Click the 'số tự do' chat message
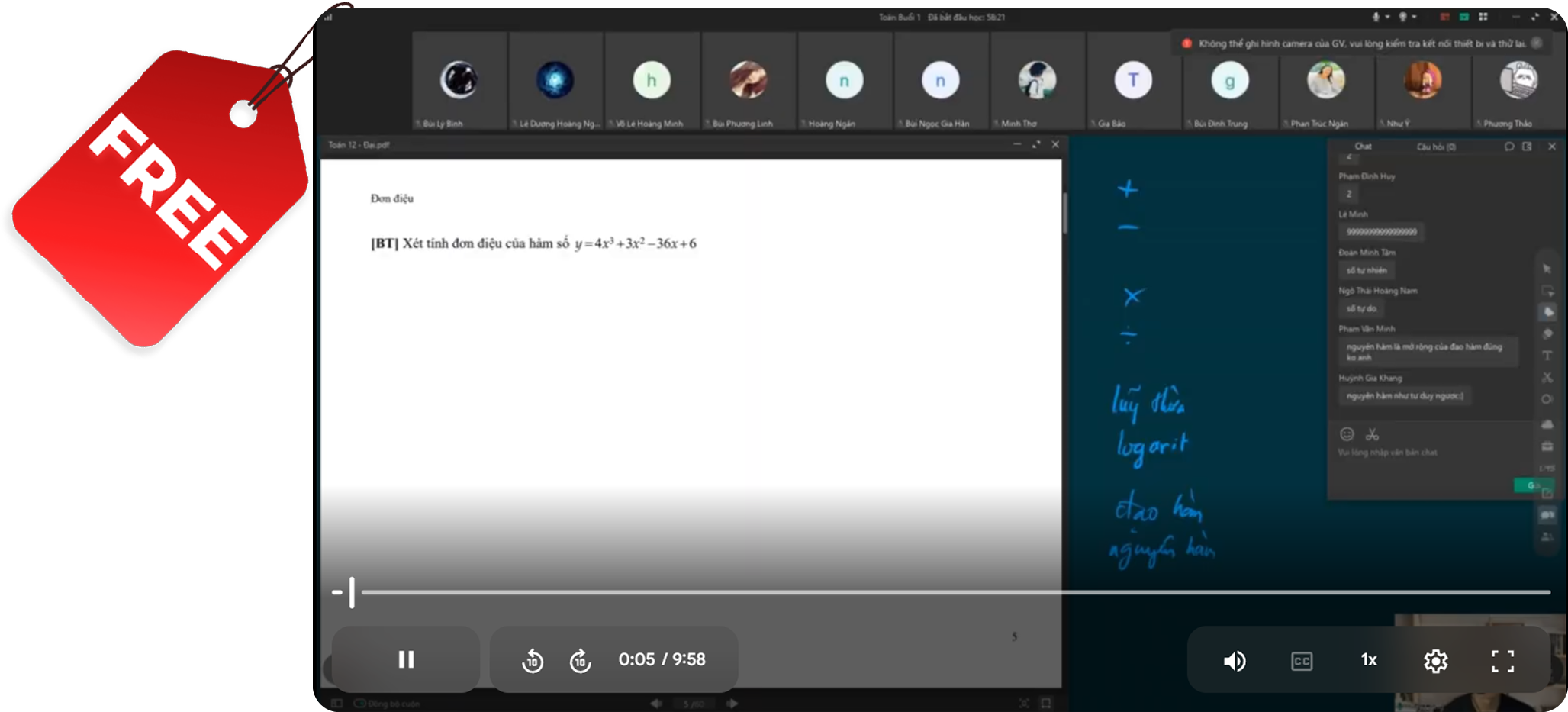Viewport: 1568px width, 712px height. [1361, 308]
